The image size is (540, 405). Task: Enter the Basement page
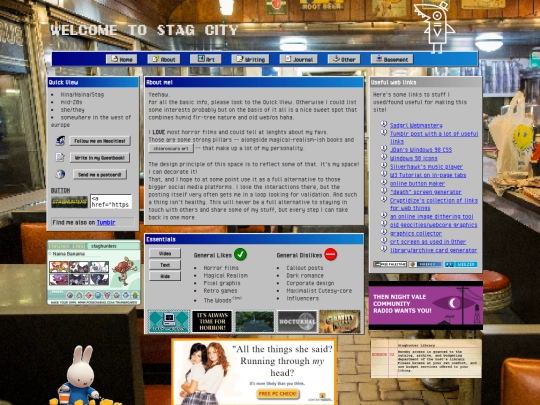[x=392, y=59]
